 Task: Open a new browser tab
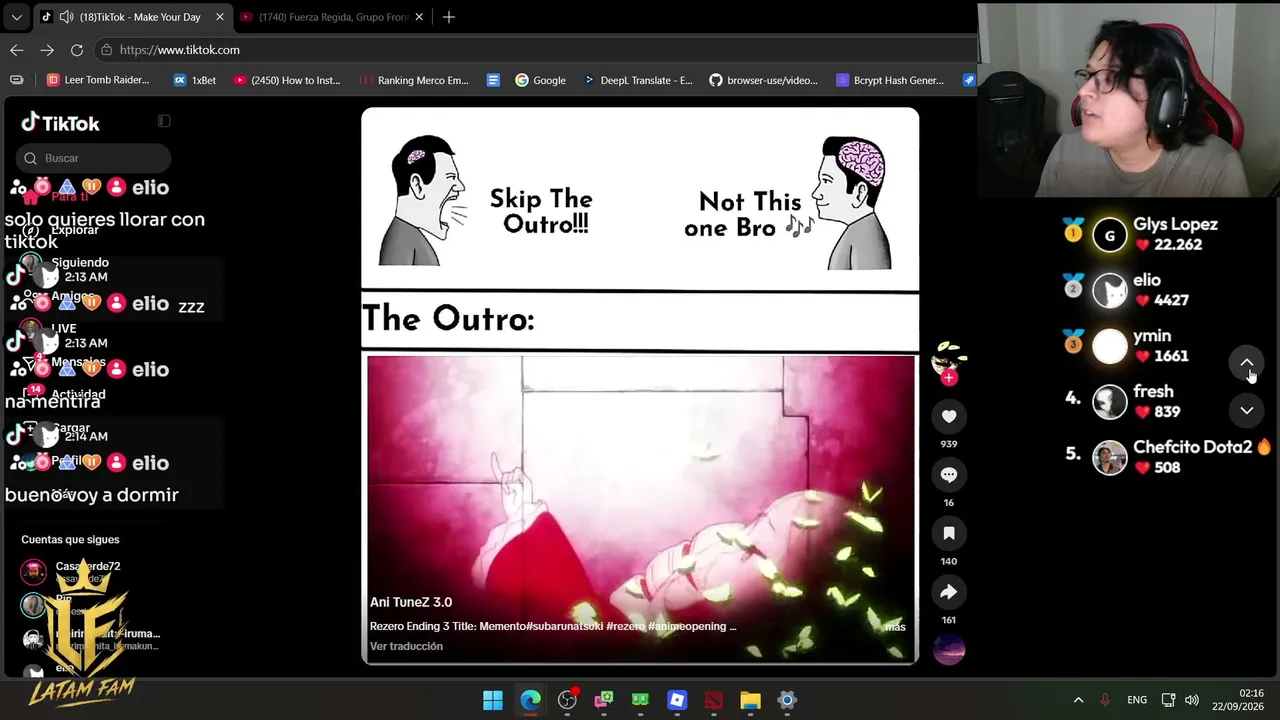(449, 17)
